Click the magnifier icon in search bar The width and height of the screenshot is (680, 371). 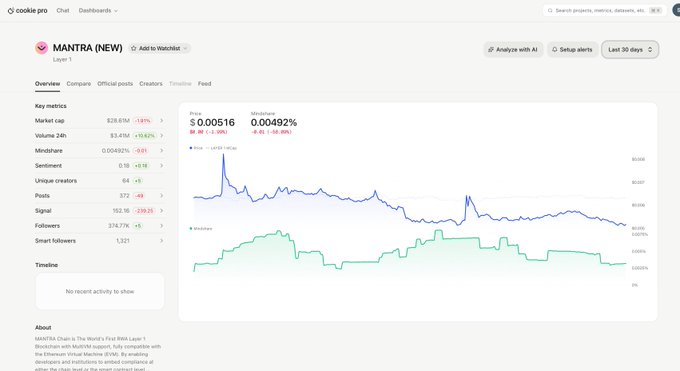pos(550,10)
